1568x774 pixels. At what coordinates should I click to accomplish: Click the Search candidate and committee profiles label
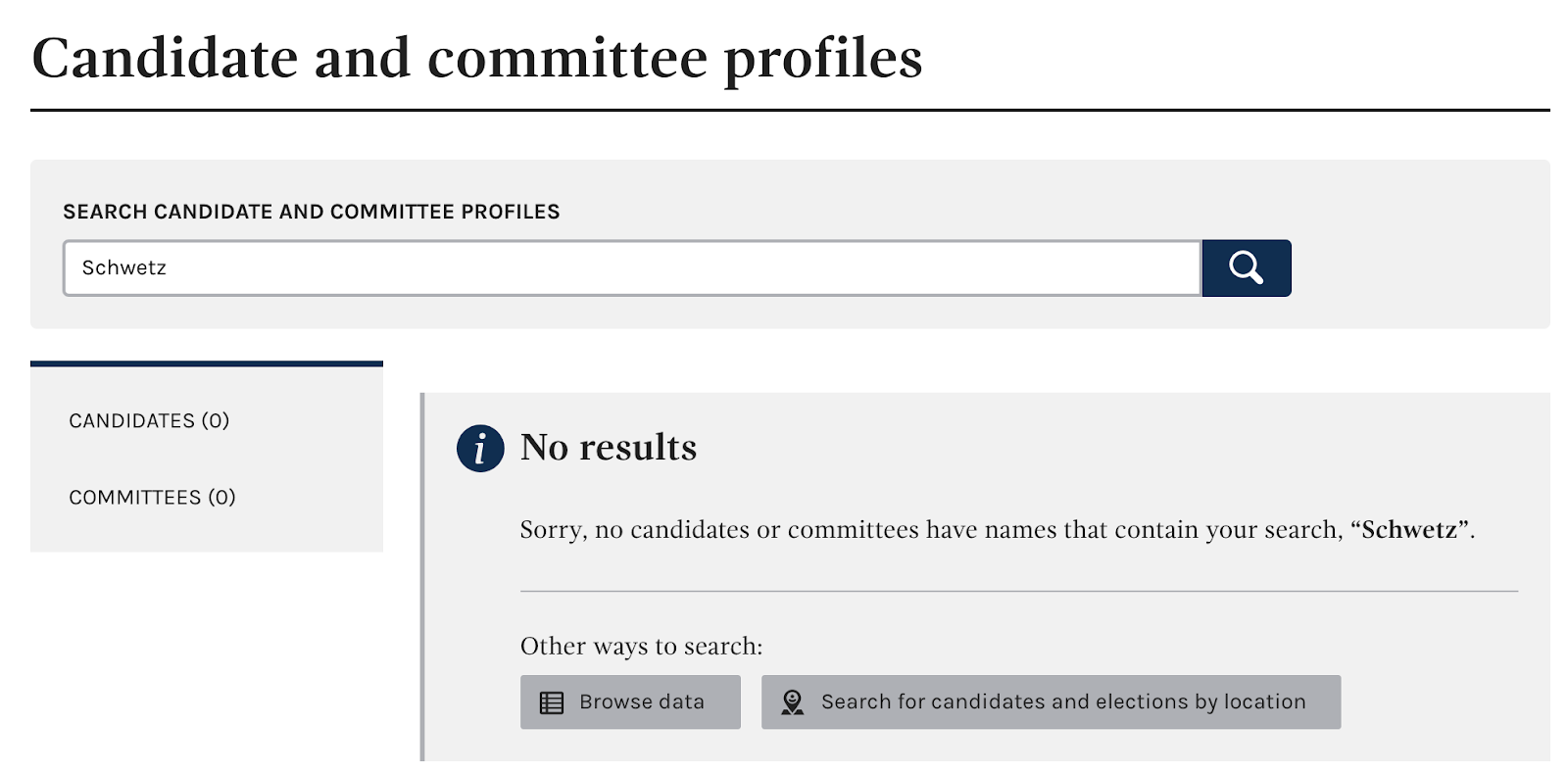[x=311, y=212]
